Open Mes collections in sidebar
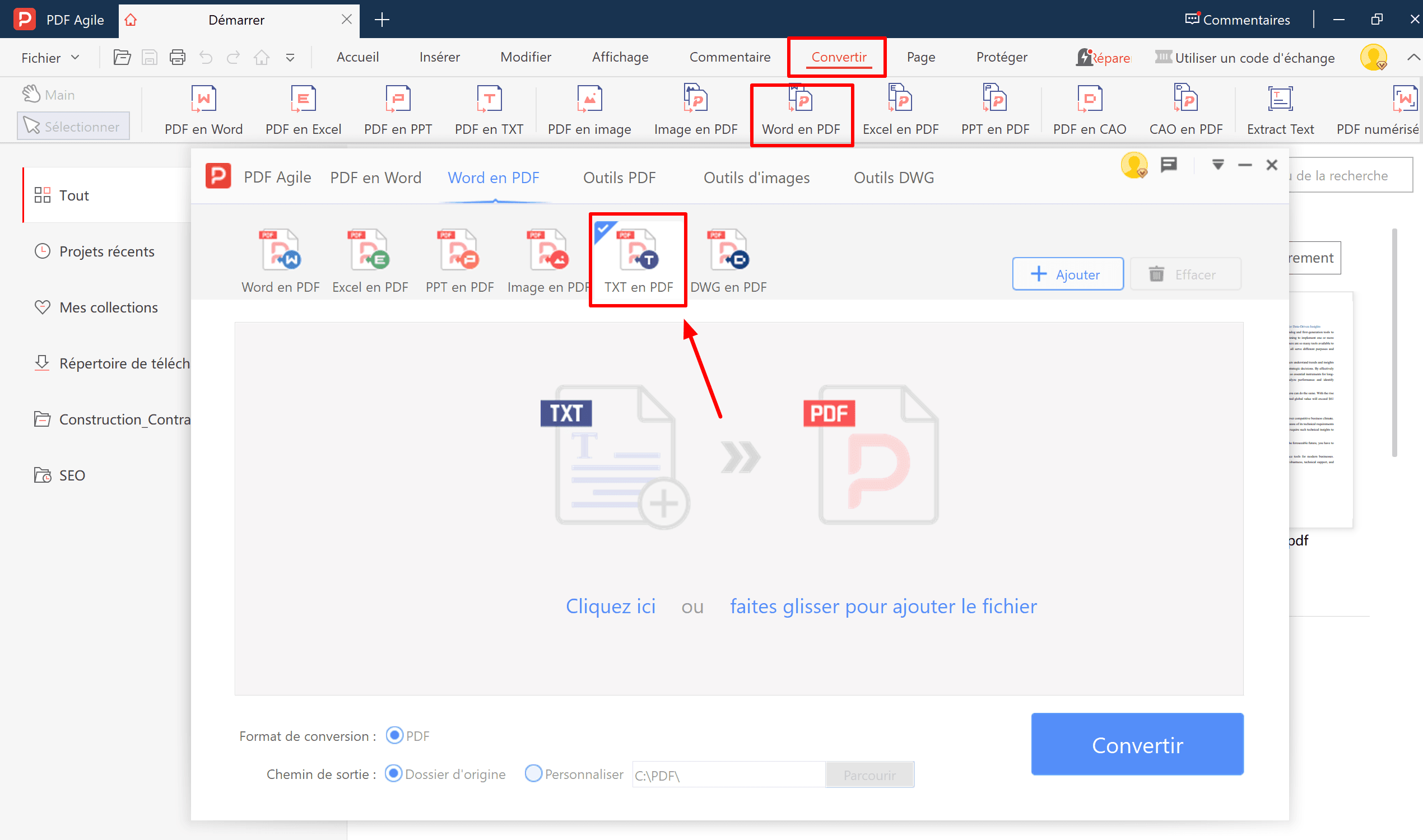 point(96,307)
